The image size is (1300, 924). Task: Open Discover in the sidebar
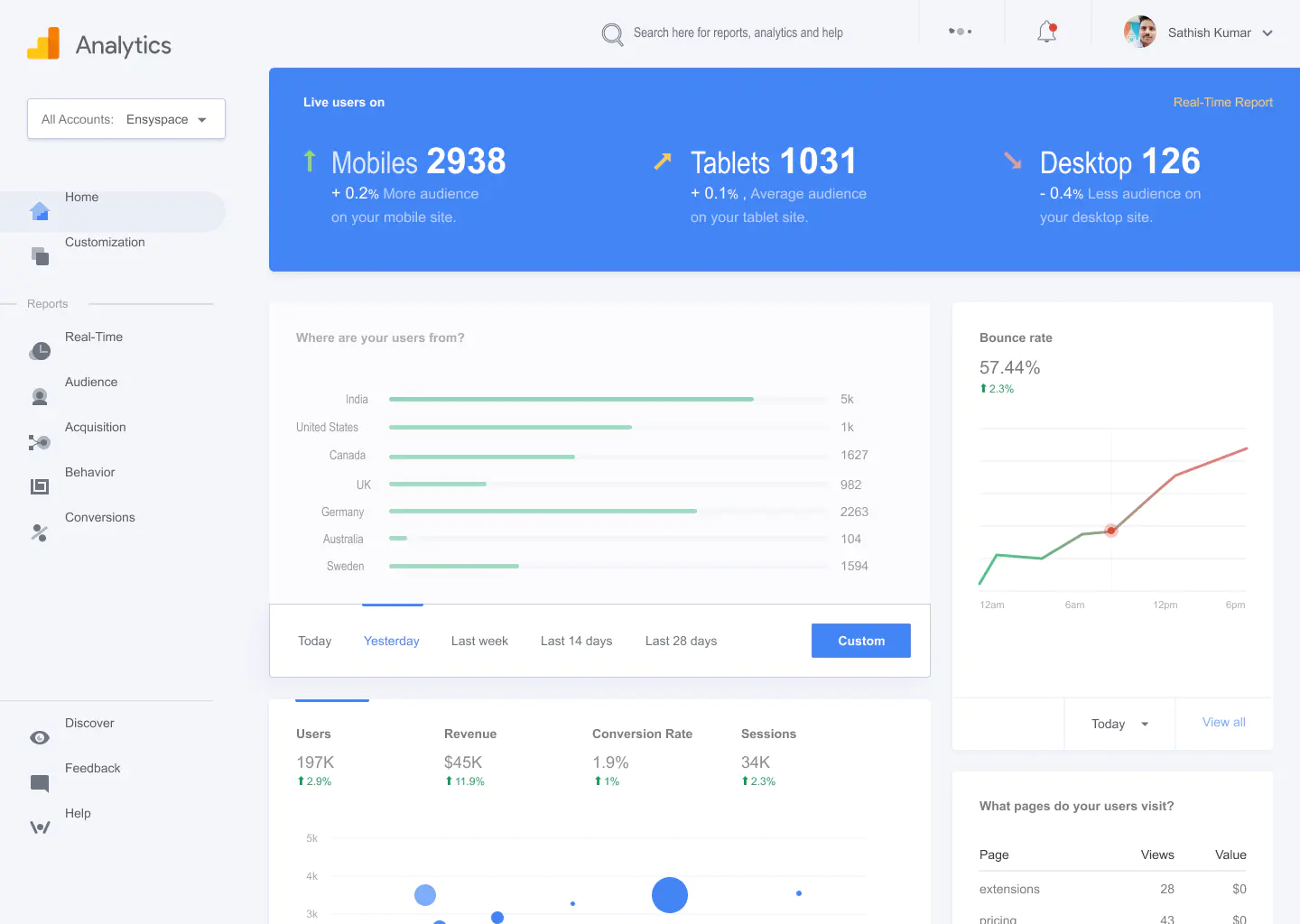pyautogui.click(x=89, y=723)
